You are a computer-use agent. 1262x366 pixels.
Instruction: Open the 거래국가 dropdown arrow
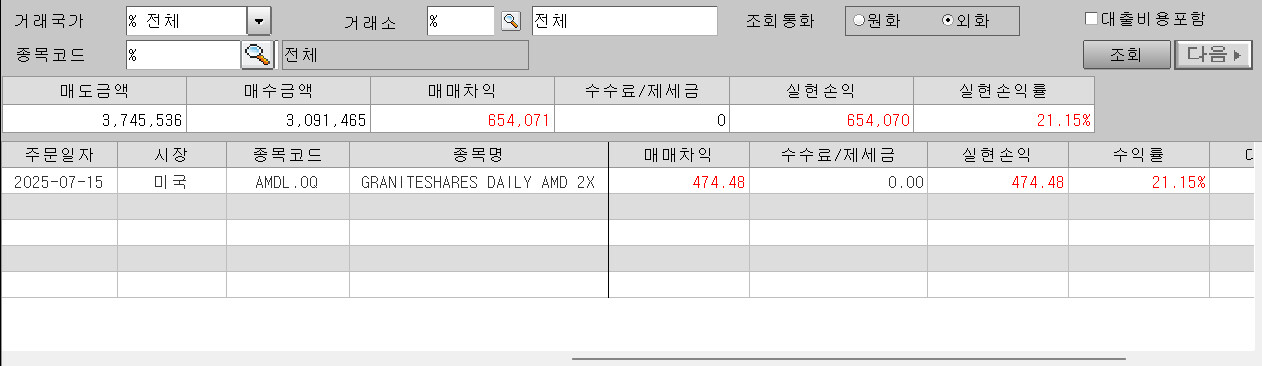point(260,21)
